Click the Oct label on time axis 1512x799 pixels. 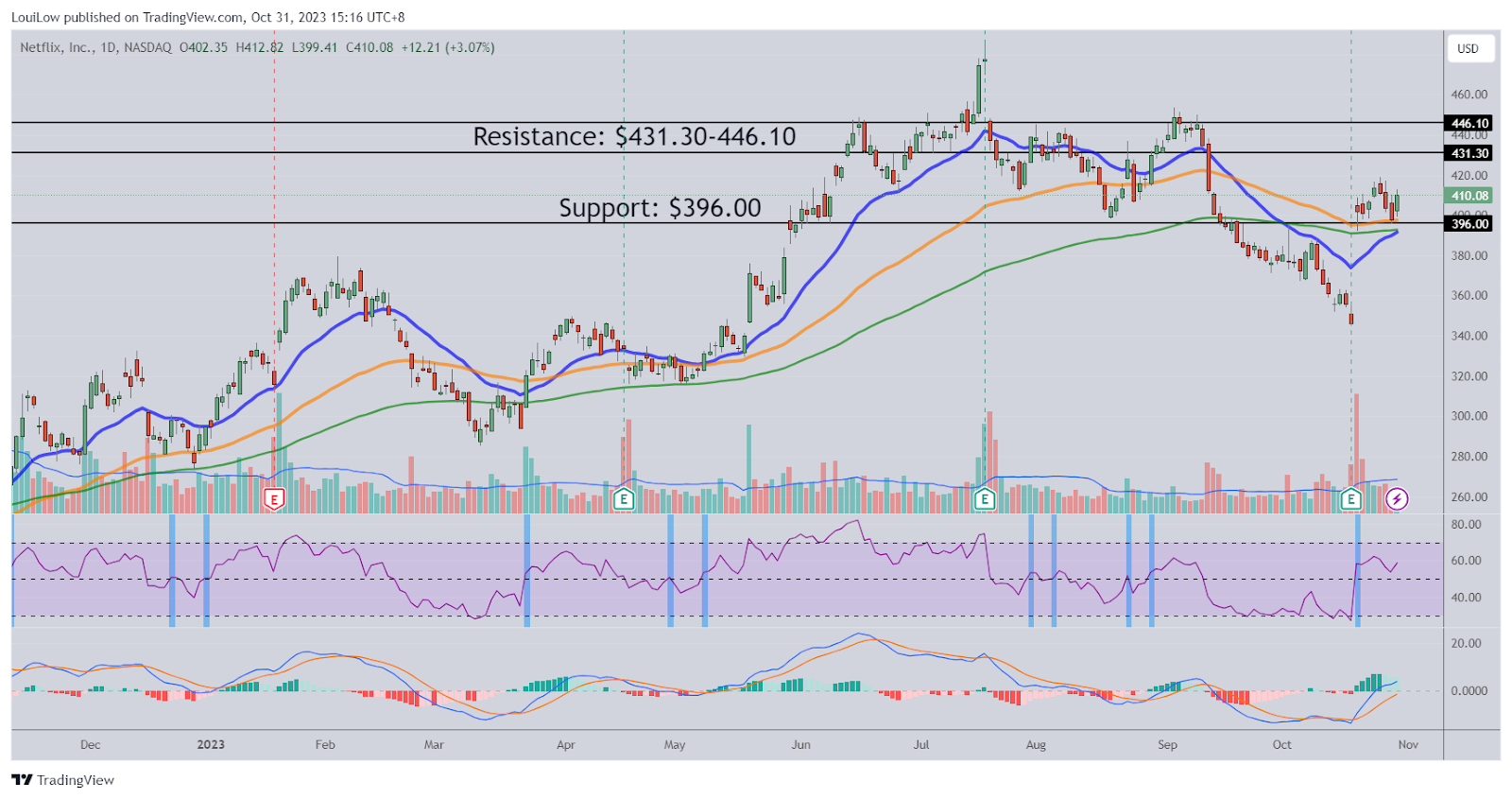click(x=1282, y=745)
